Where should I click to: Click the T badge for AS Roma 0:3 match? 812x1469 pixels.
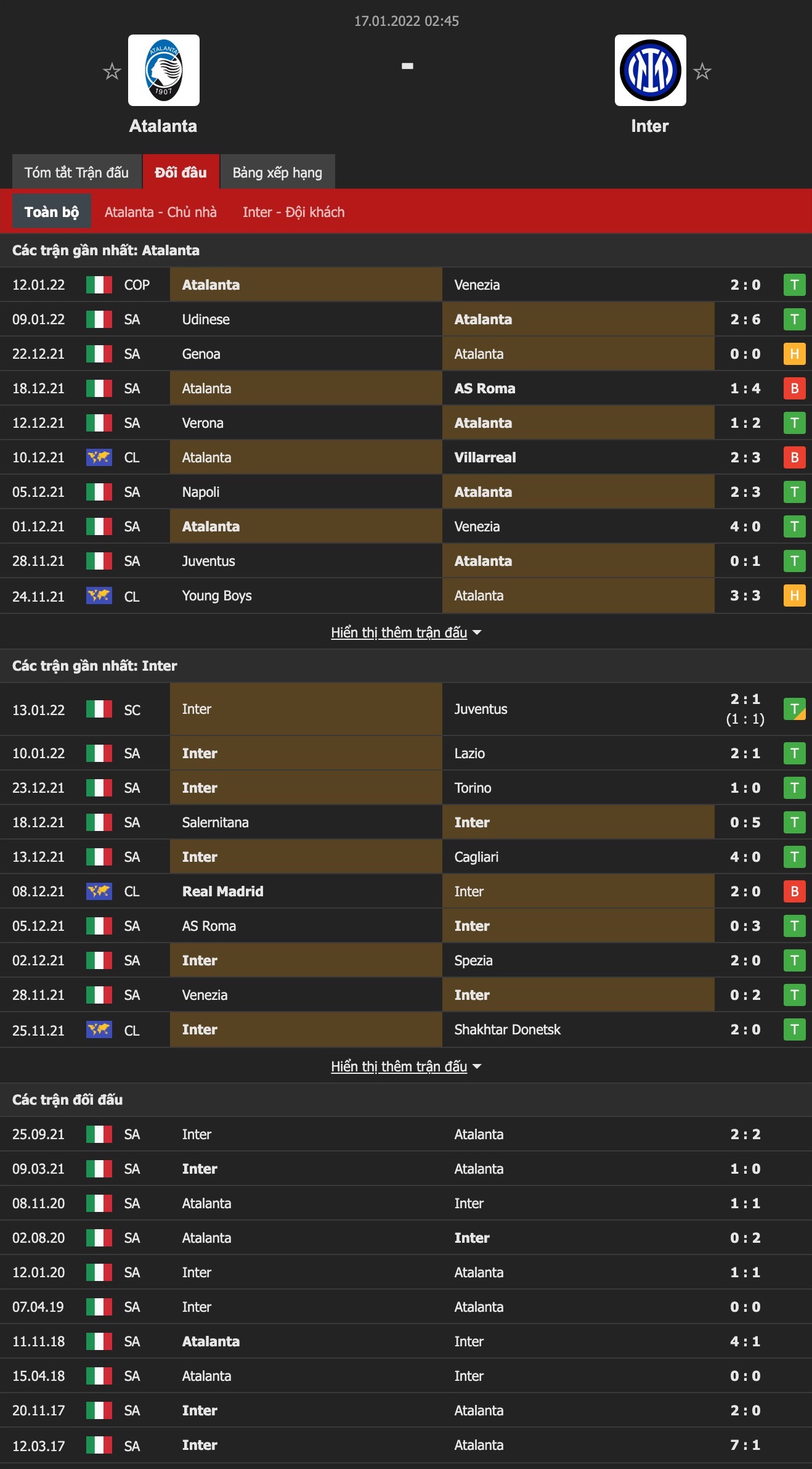click(795, 926)
